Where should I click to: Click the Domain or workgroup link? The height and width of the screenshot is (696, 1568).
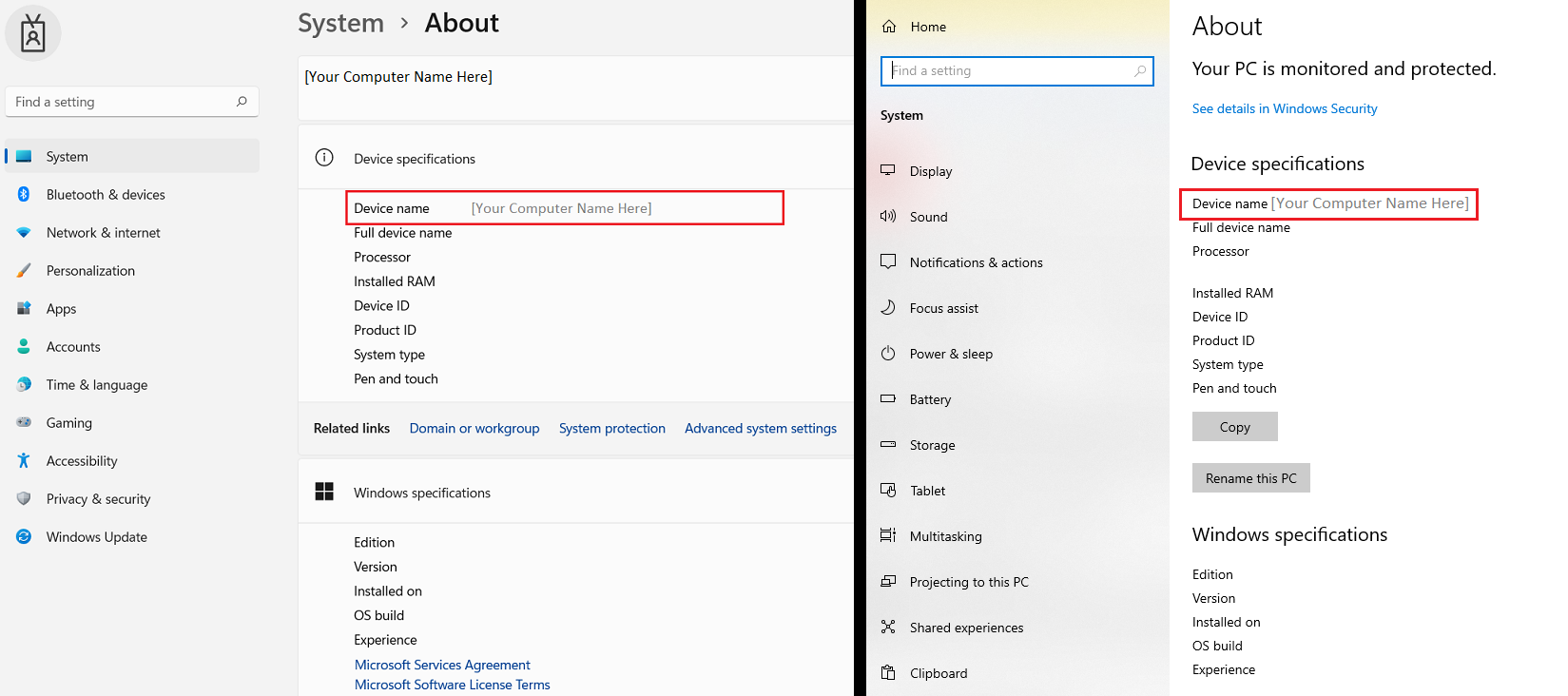click(474, 428)
